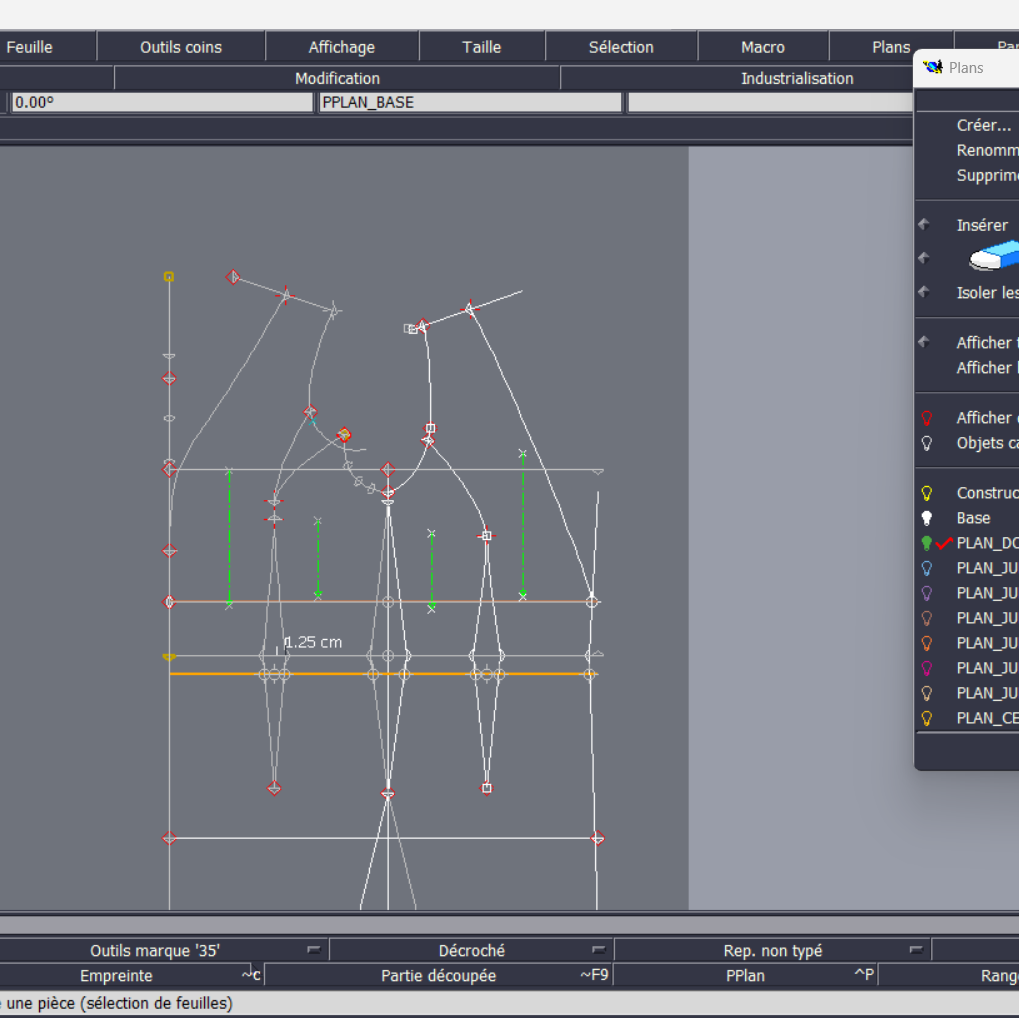
Task: Click the eraser icon in Plans panel
Action: [x=994, y=258]
